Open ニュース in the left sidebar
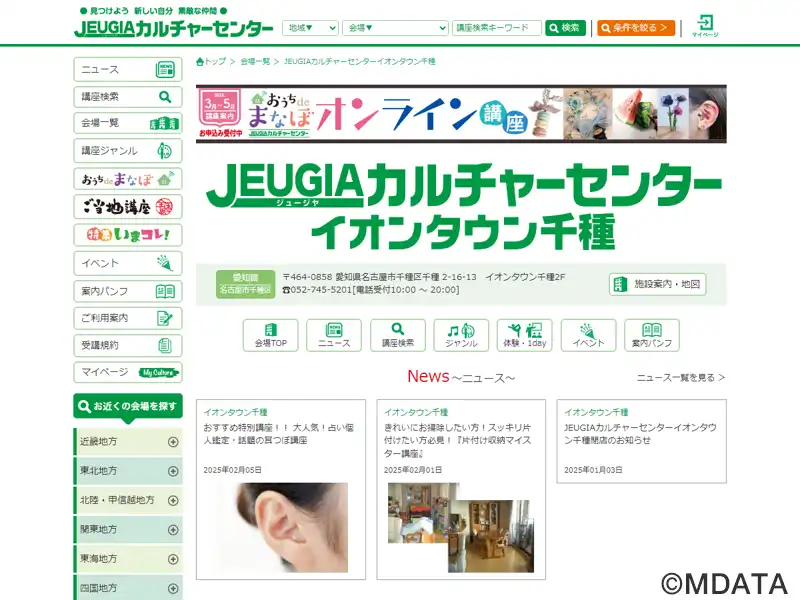The width and height of the screenshot is (800, 600). [x=128, y=69]
